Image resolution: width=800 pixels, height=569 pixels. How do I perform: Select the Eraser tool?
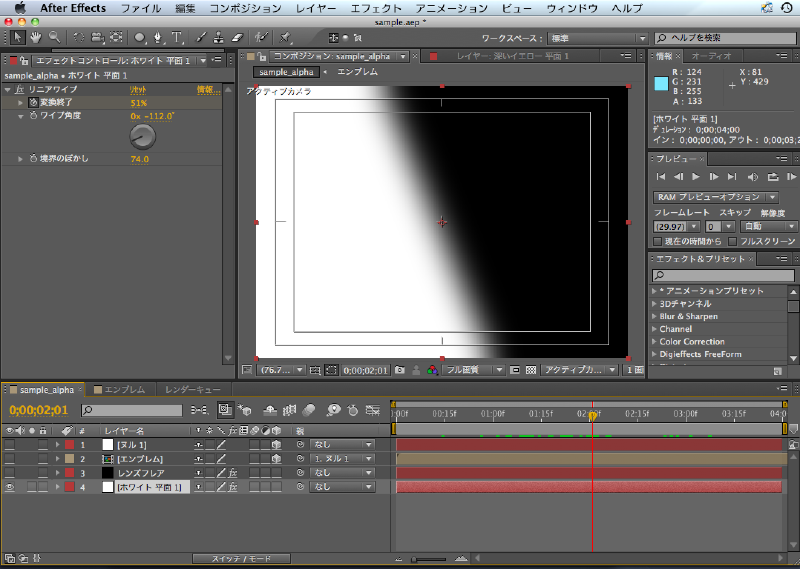tap(236, 37)
